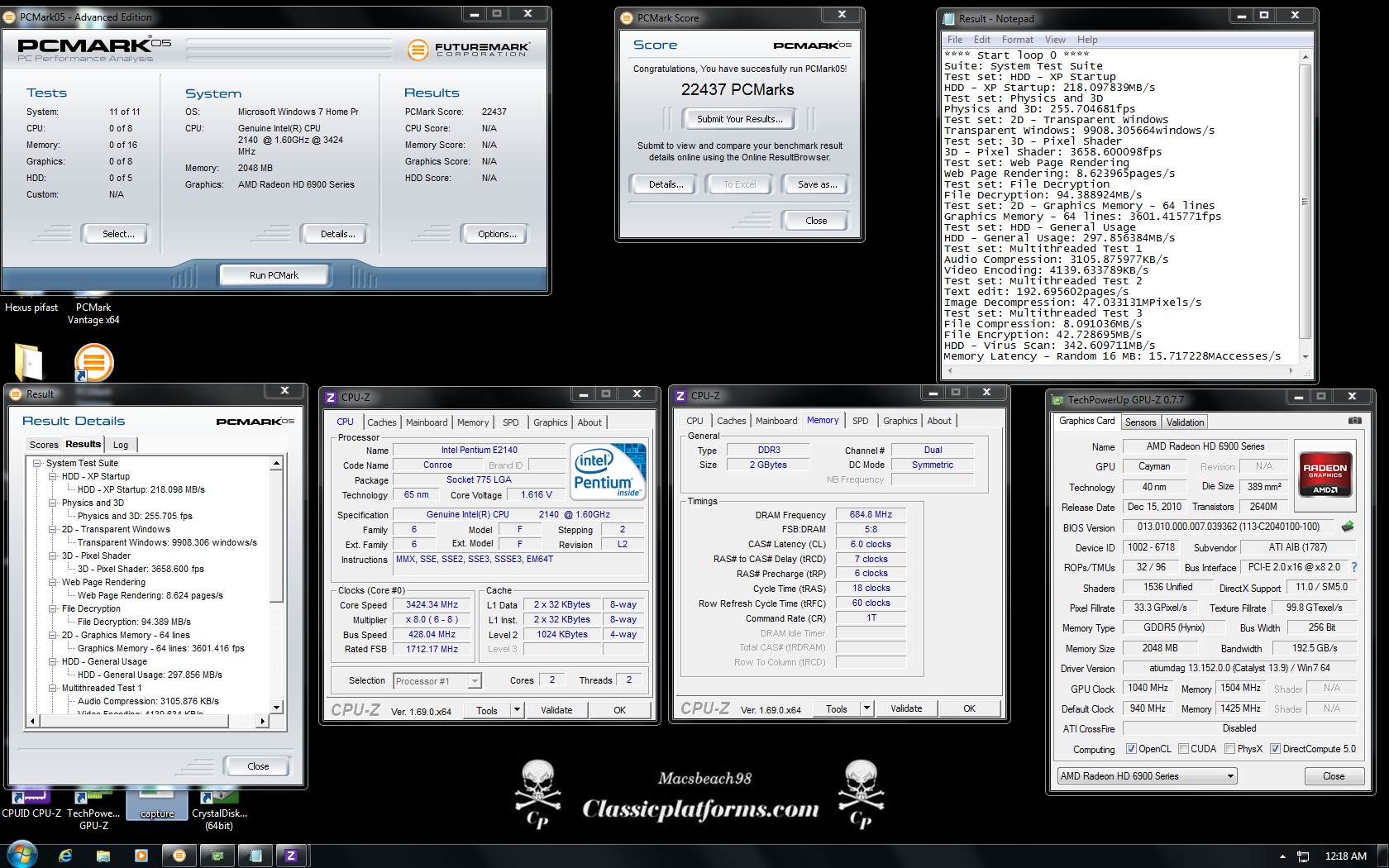
Task: Switch to Notepad via its taskbar button
Action: (255, 856)
